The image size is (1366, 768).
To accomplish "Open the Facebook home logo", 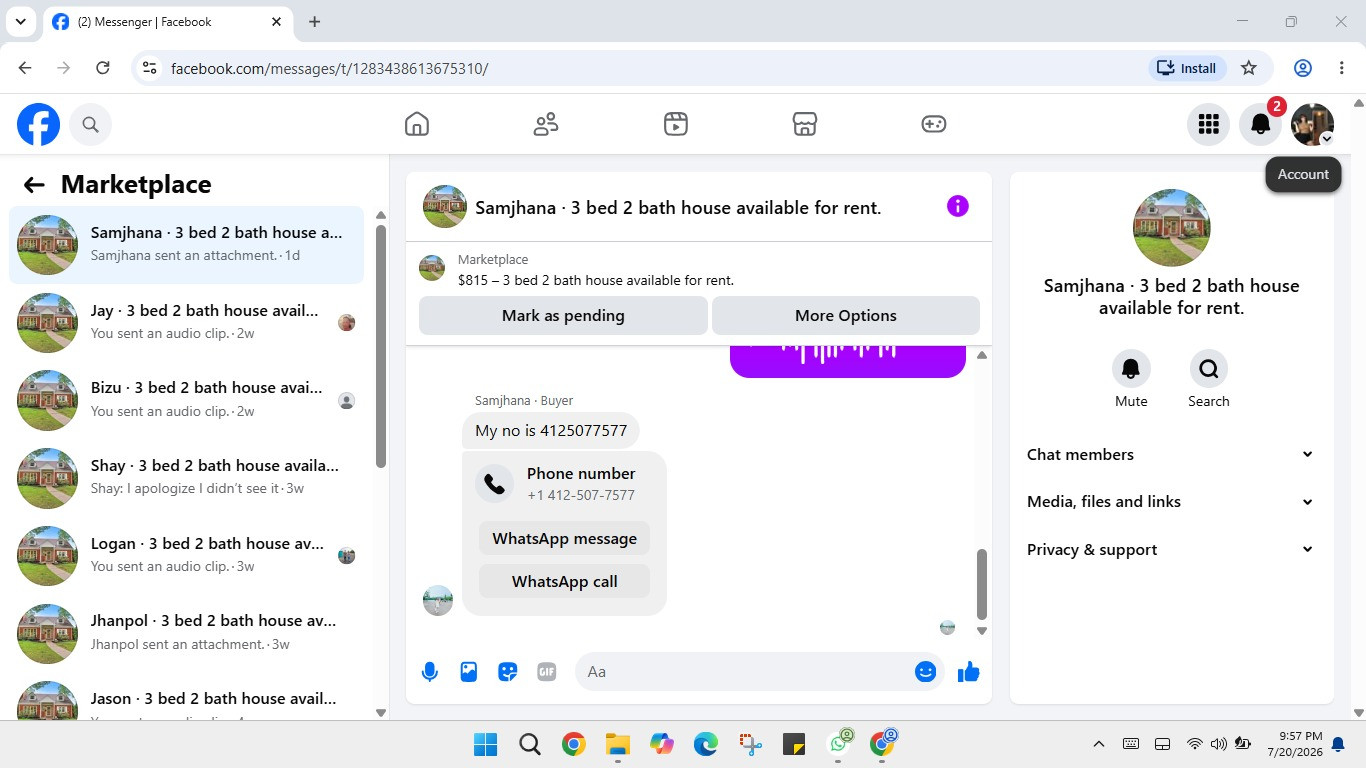I will pyautogui.click(x=38, y=124).
